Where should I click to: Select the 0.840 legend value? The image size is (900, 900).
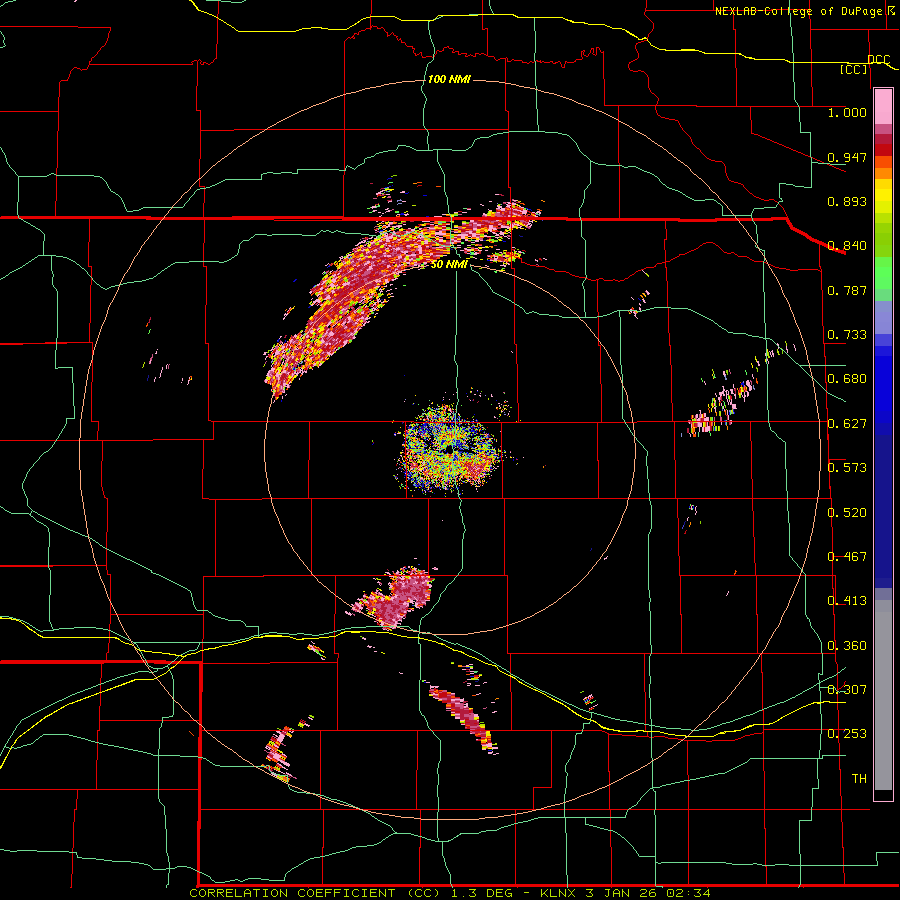(x=847, y=246)
